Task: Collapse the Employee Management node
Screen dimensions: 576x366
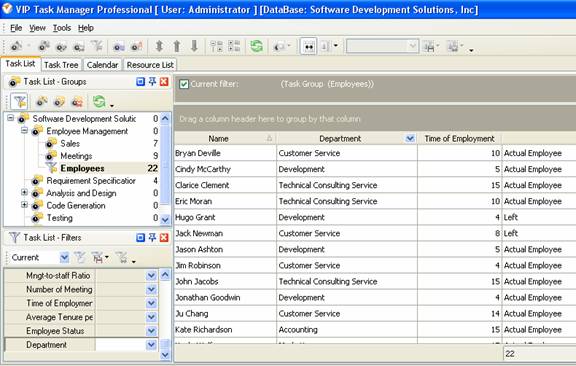Action: point(24,130)
